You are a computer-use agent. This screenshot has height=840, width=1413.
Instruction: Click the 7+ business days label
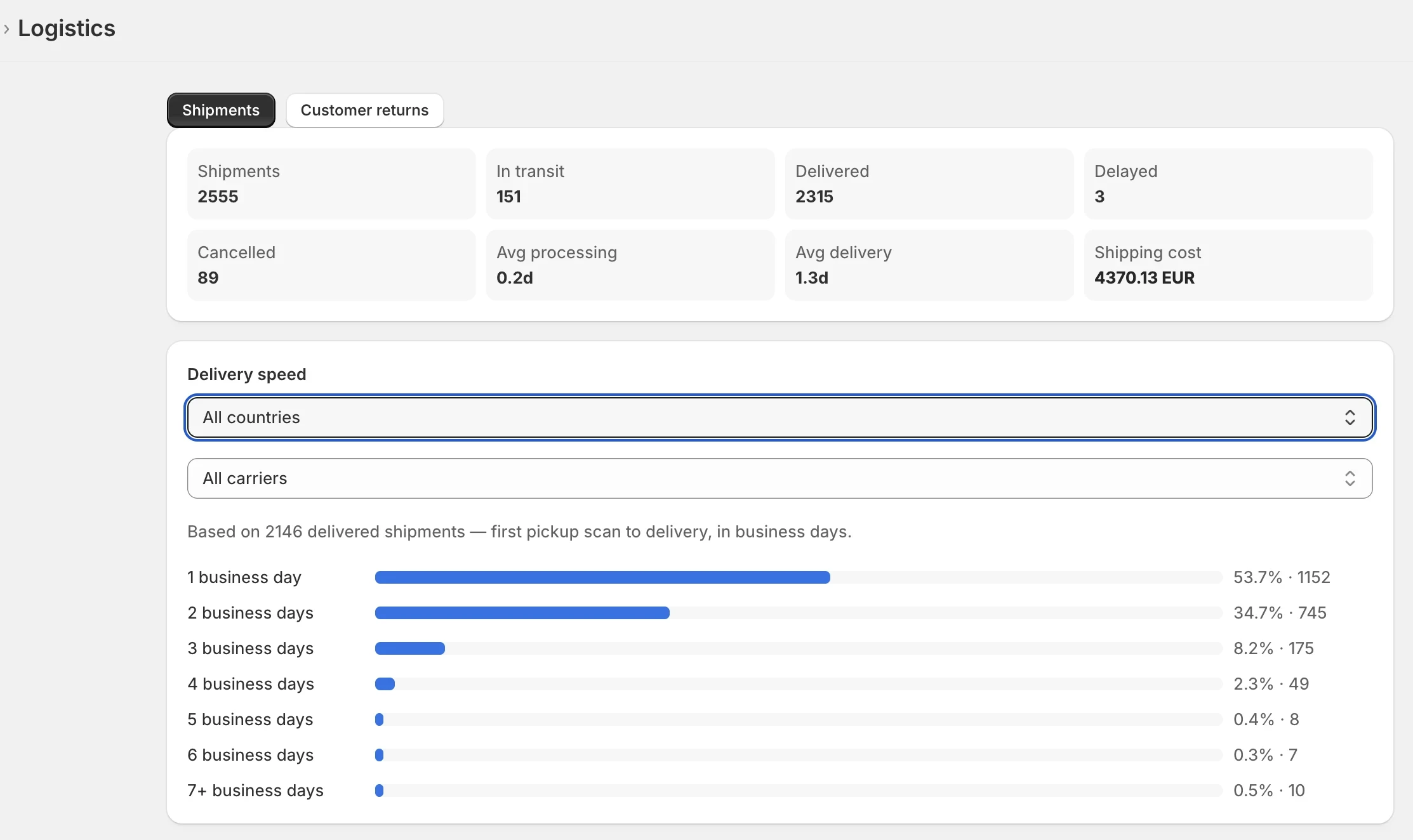256,791
